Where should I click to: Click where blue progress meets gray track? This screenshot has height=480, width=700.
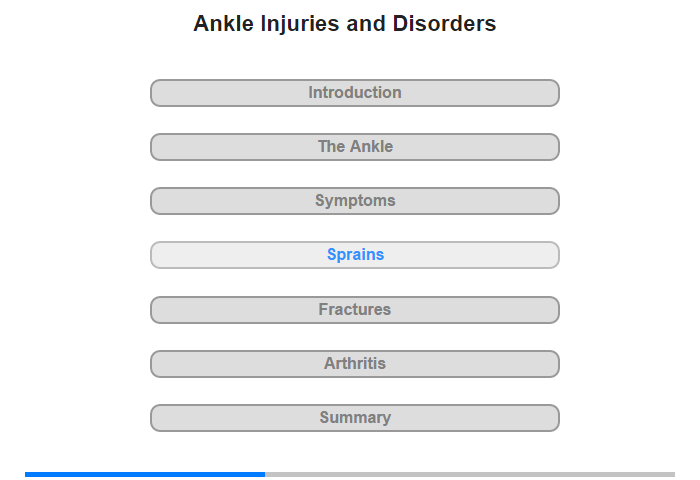[x=265, y=474]
